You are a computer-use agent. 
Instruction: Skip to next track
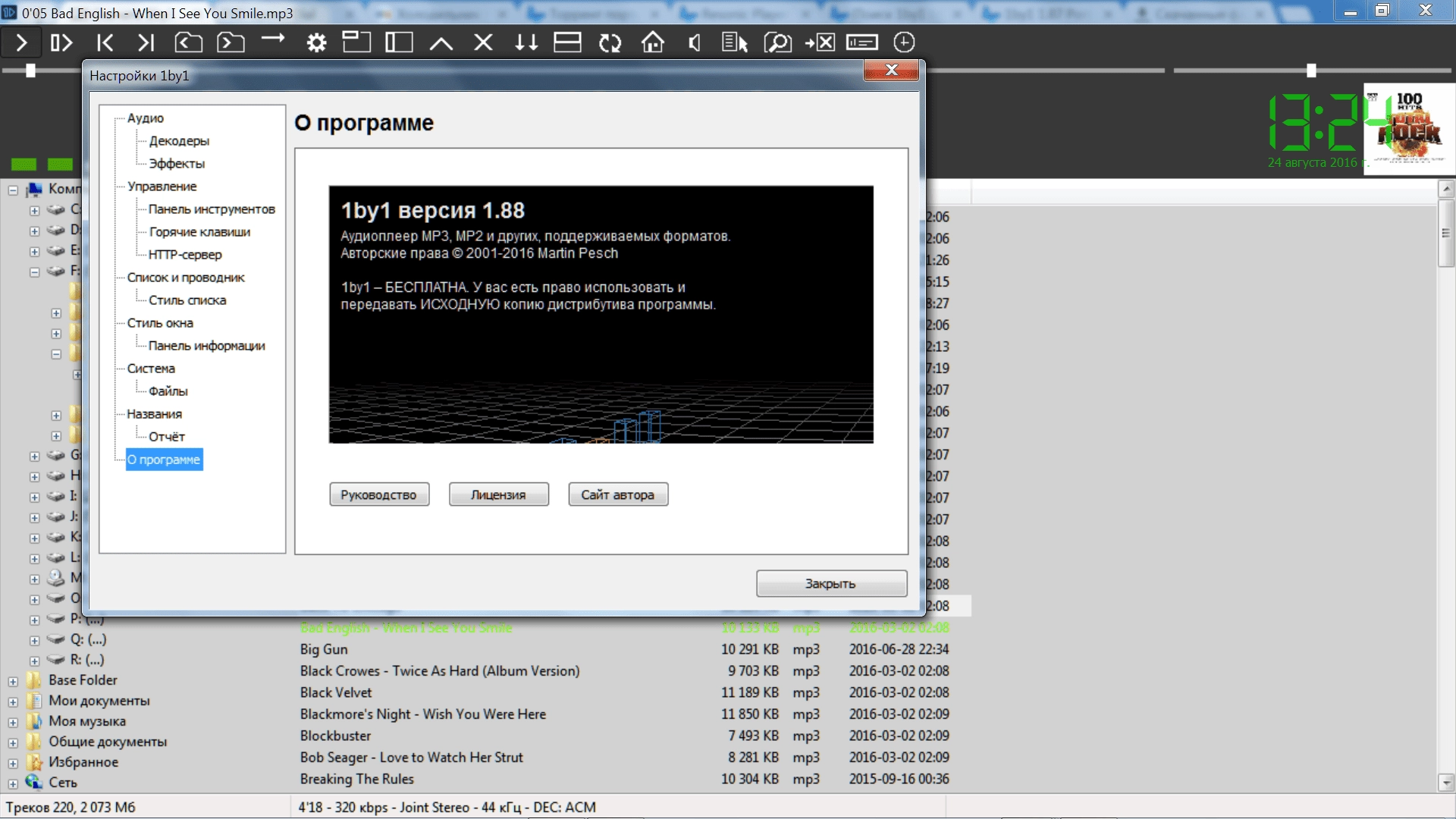click(x=146, y=42)
